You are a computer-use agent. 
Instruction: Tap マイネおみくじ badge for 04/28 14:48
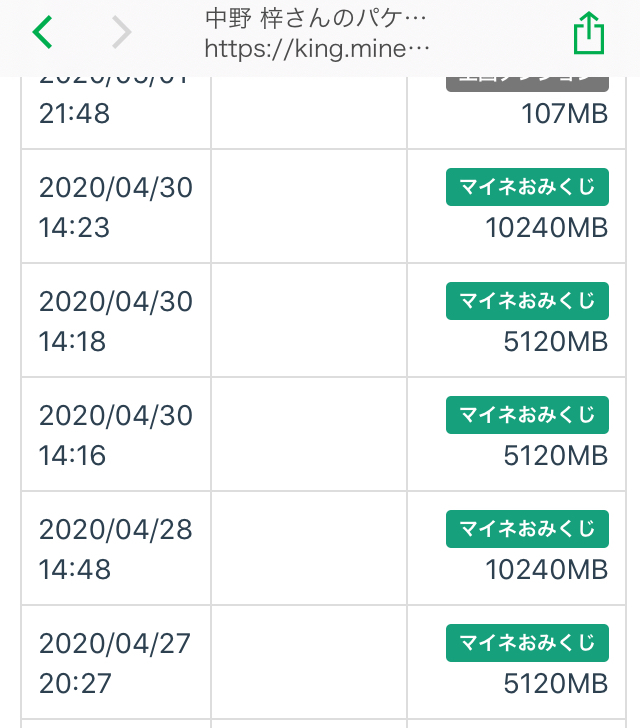tap(527, 529)
